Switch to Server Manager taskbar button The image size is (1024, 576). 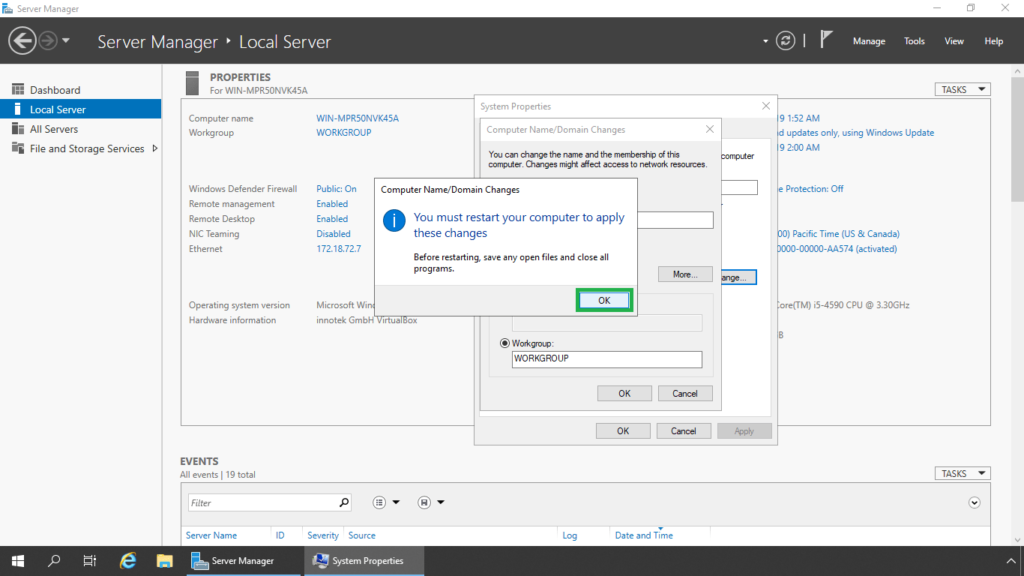[243, 561]
